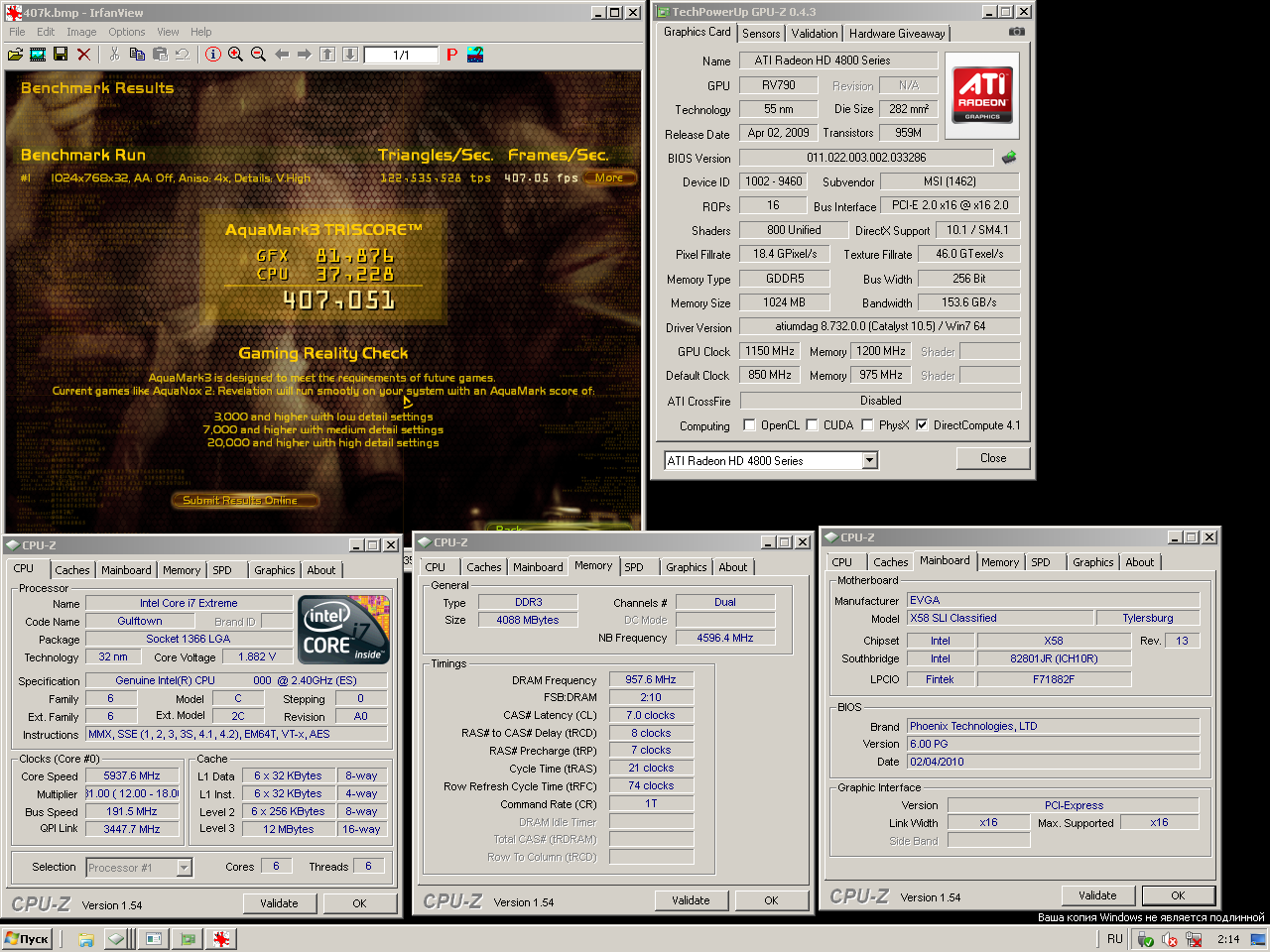Go to previous page (up arrow icon)
The image size is (1270, 952).
click(x=327, y=55)
